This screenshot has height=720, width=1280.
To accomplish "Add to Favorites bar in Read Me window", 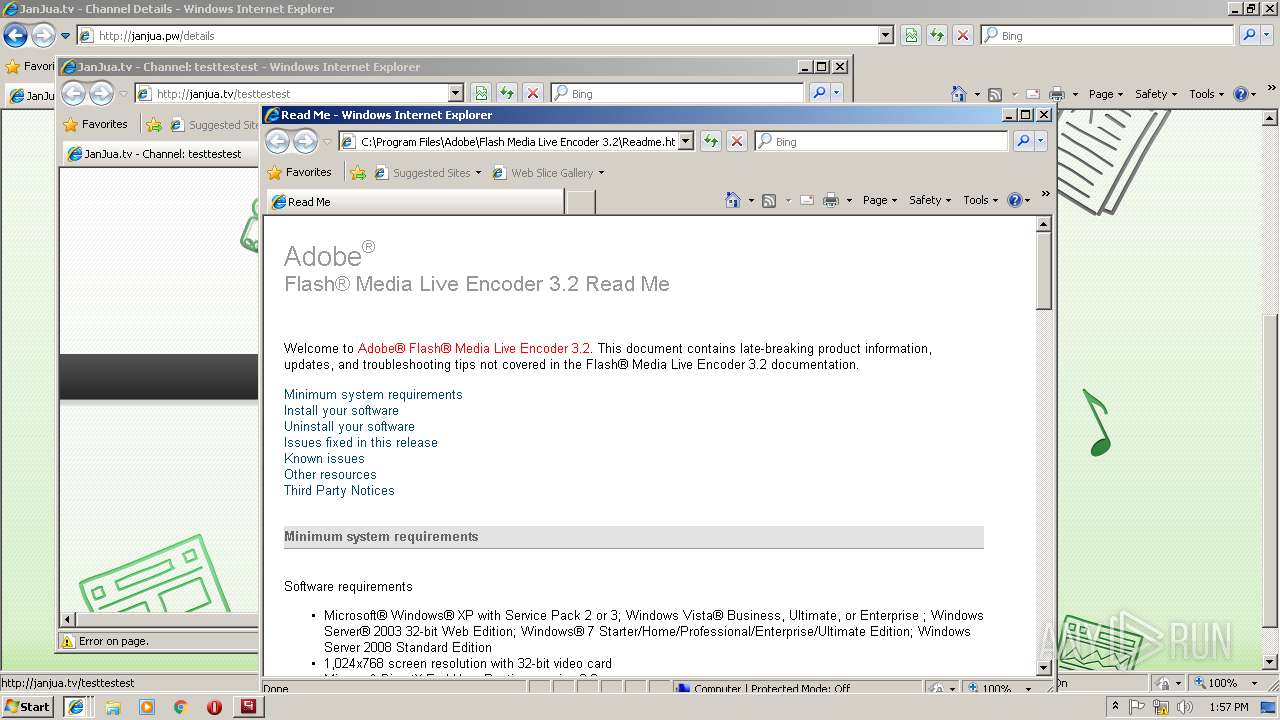I will coord(358,173).
